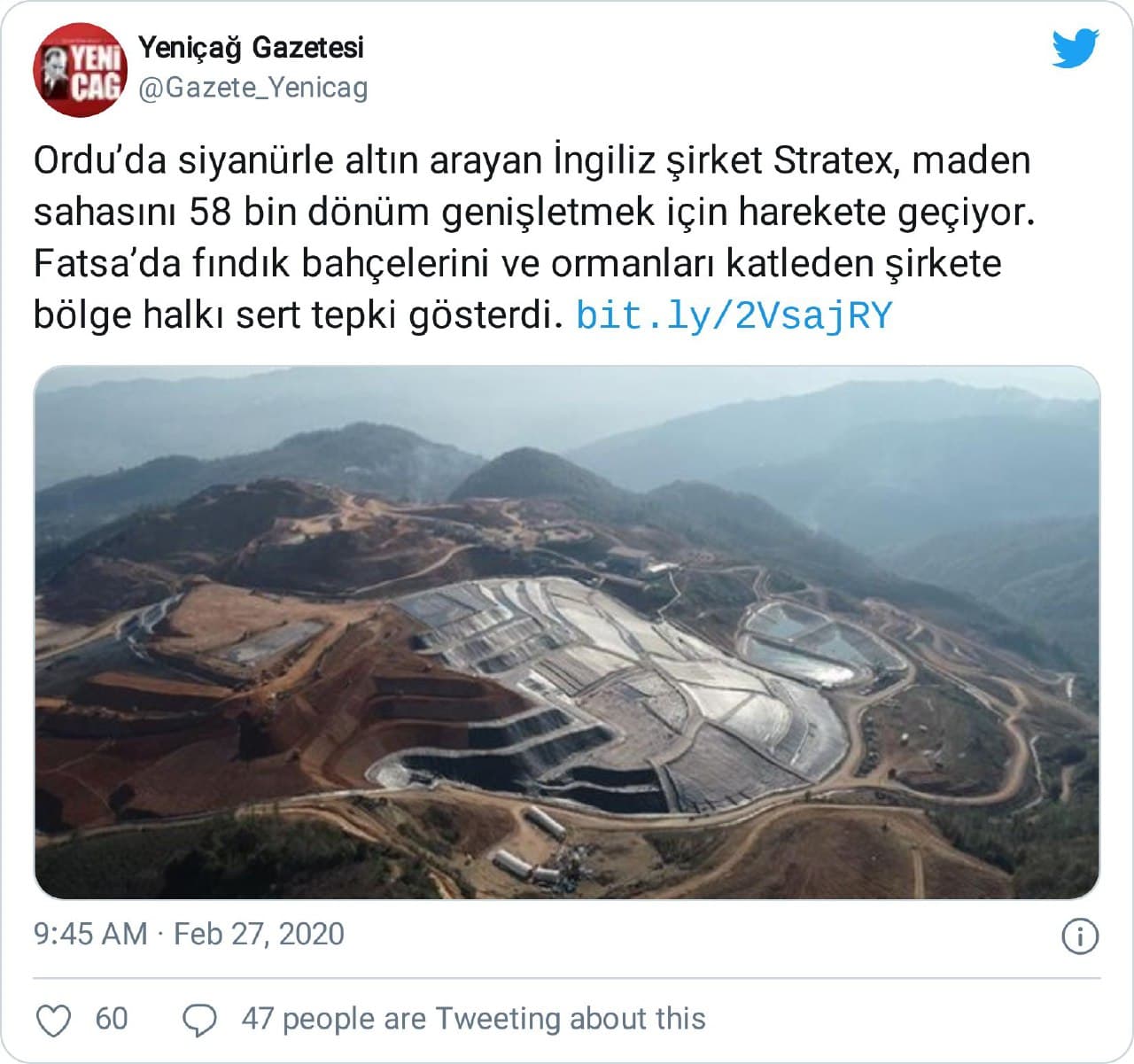Open the tweet info circle icon

[1080, 936]
